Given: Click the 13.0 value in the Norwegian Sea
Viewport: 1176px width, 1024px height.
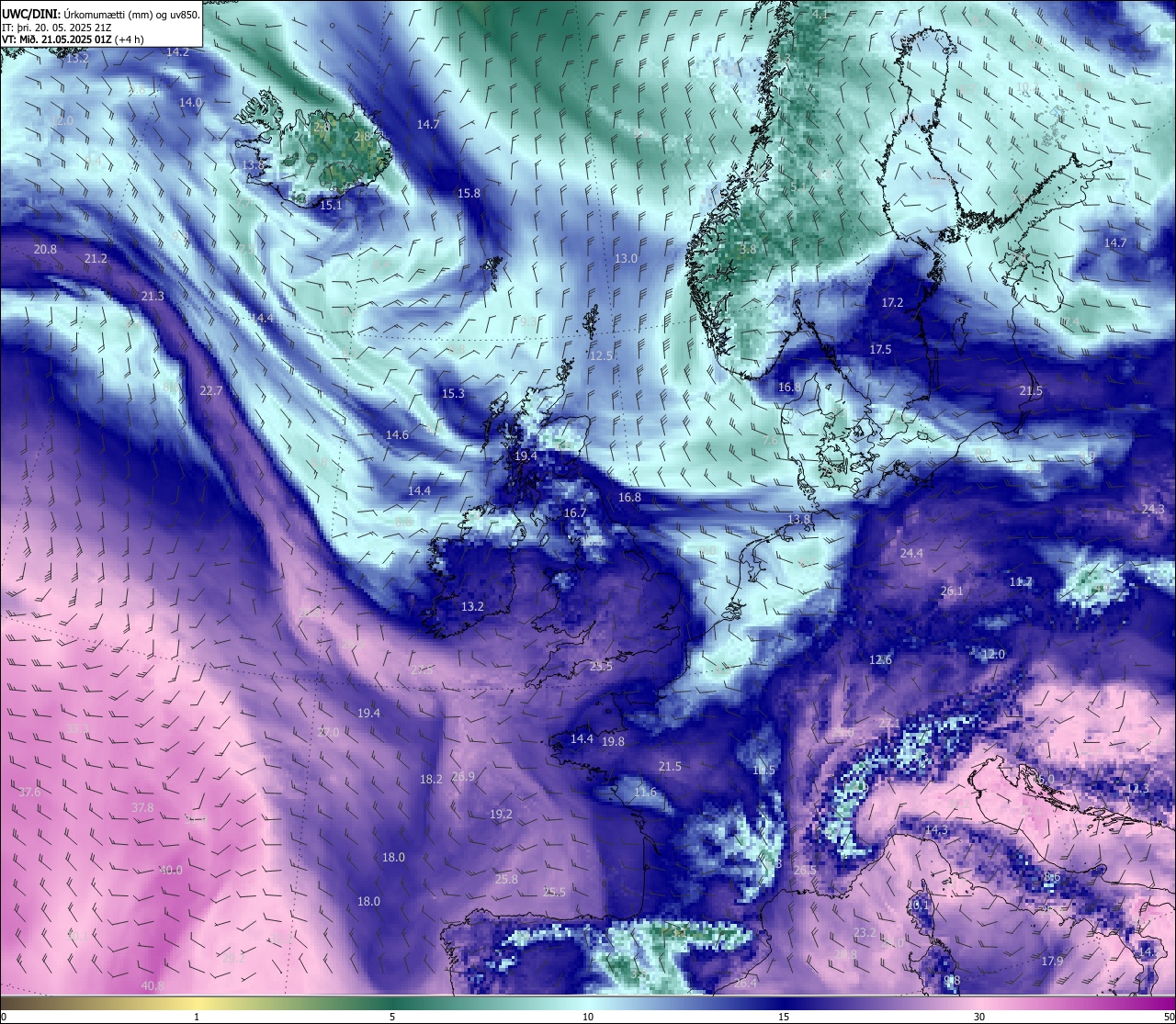Looking at the screenshot, I should 626,259.
